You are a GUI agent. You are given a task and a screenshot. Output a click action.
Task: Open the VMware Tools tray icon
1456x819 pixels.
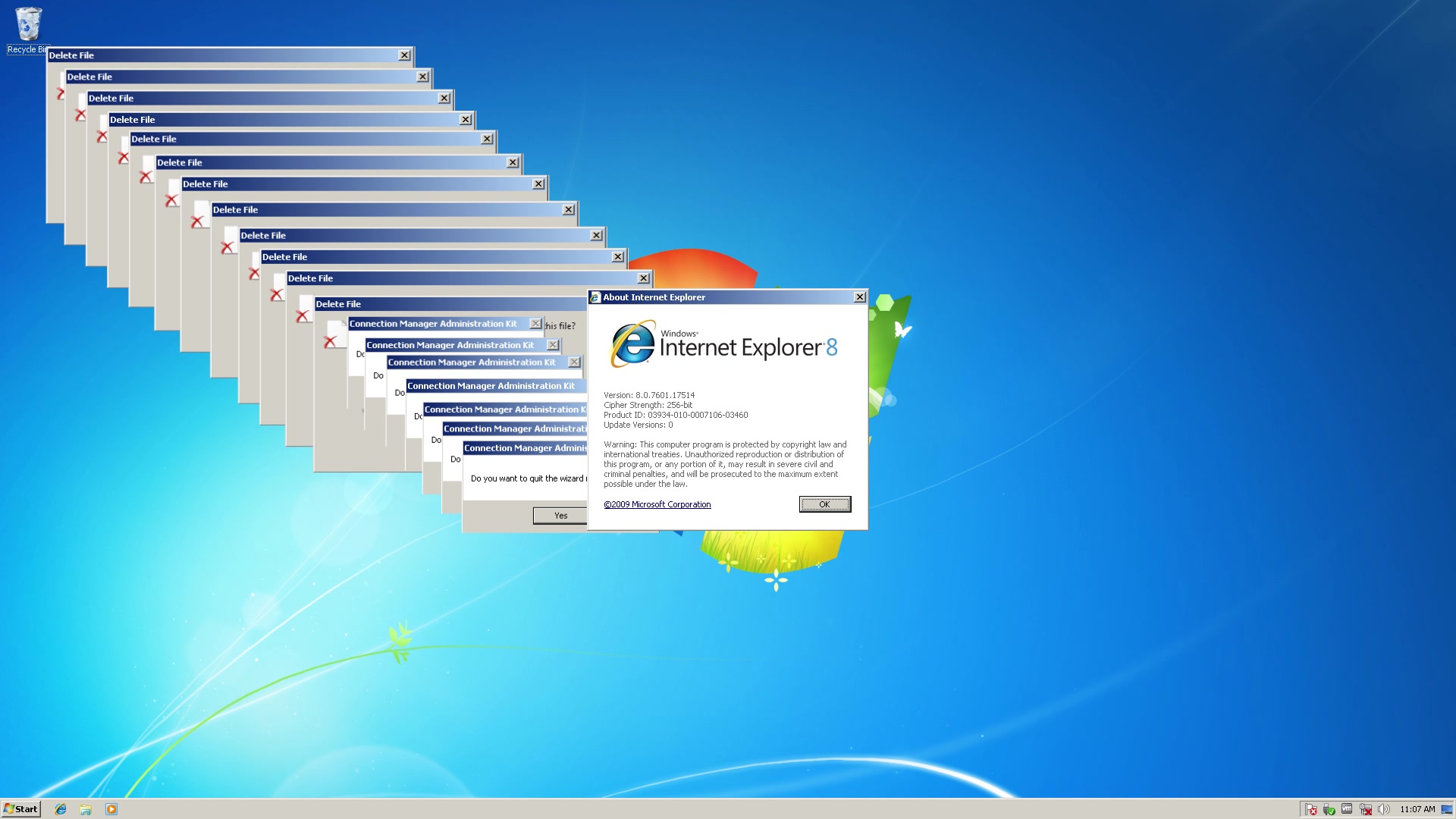tap(1347, 809)
